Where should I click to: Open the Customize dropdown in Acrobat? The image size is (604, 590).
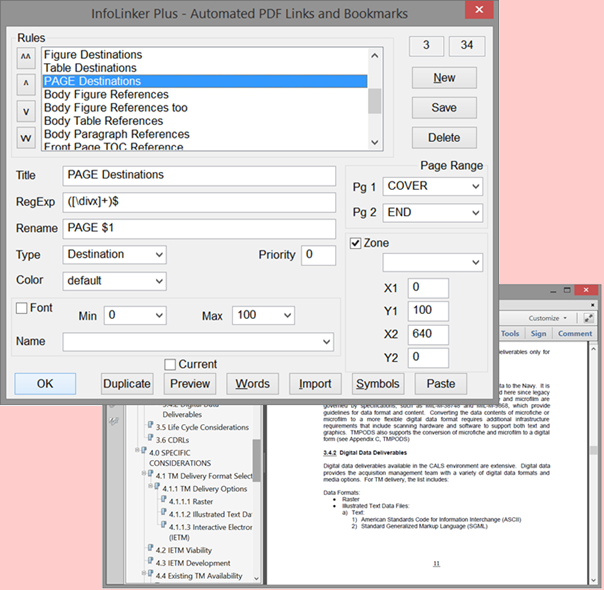[547, 318]
